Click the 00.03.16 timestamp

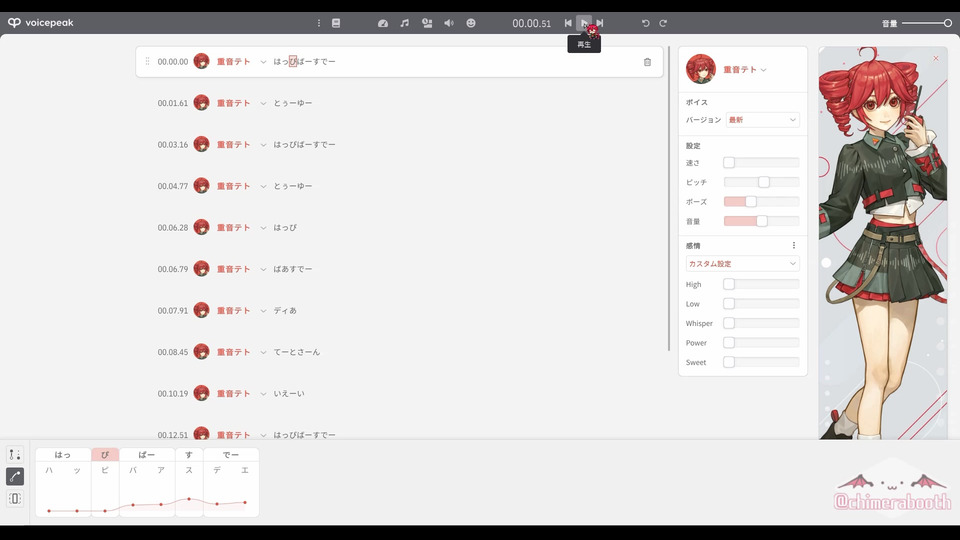pyautogui.click(x=173, y=145)
